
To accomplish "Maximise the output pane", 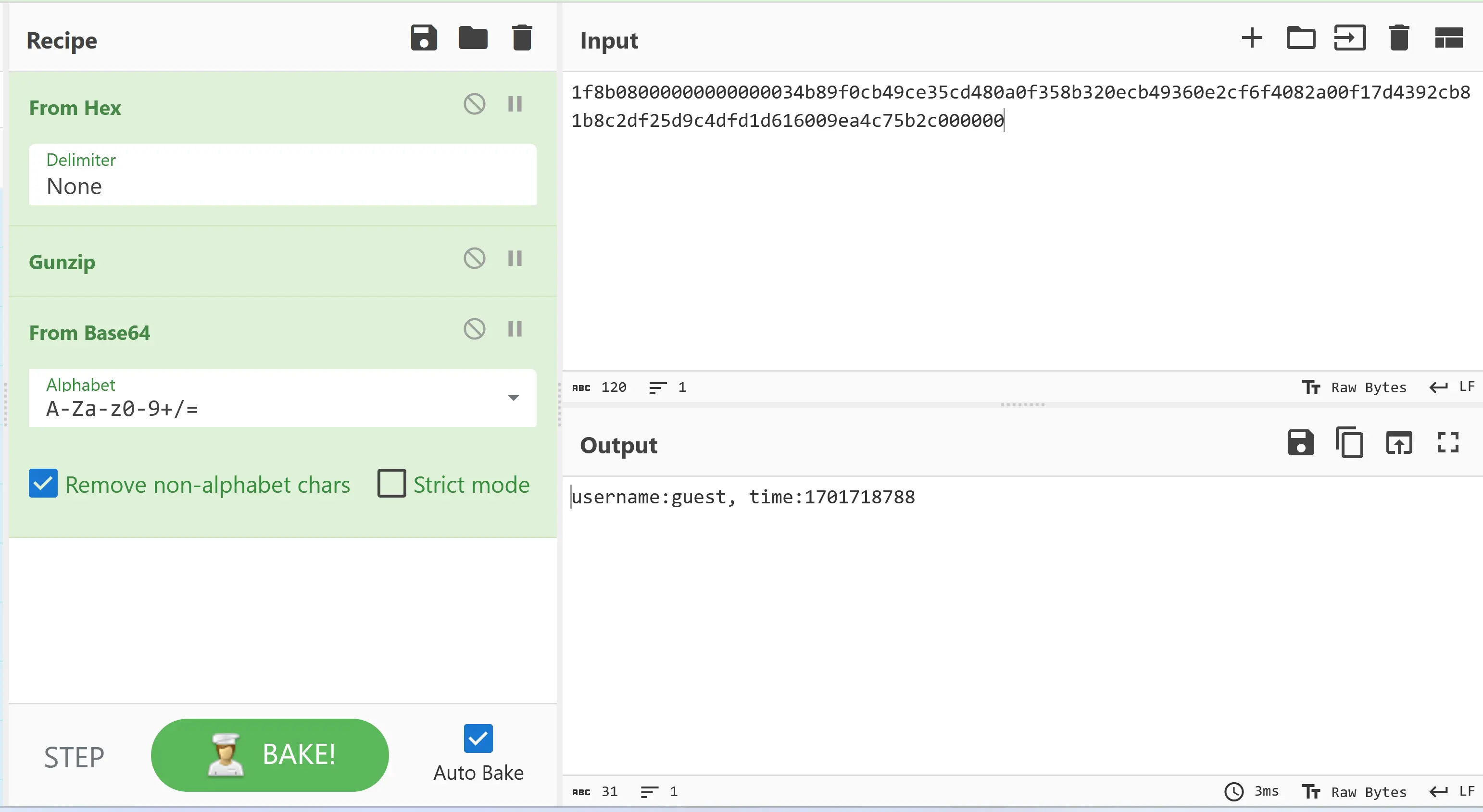I will click(x=1447, y=443).
